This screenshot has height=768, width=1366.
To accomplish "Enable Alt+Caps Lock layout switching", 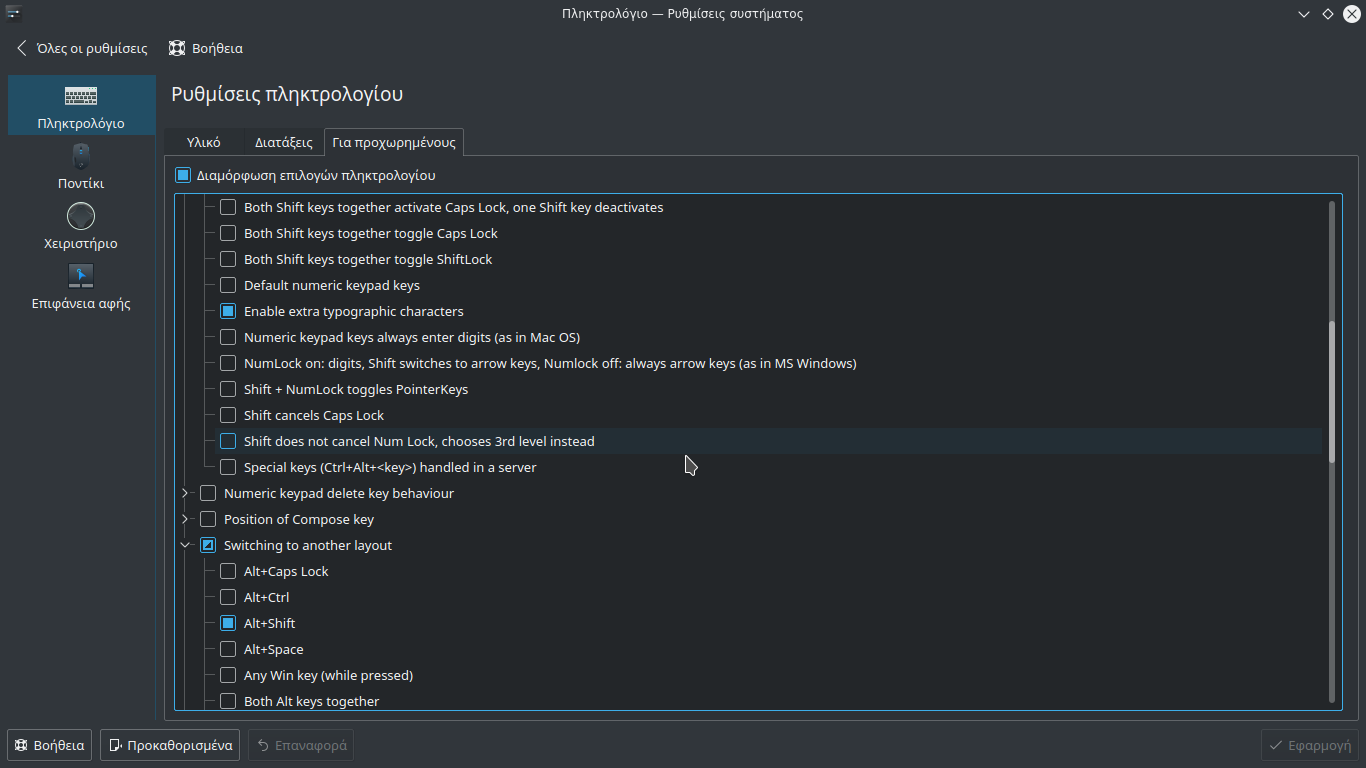I will [x=228, y=571].
